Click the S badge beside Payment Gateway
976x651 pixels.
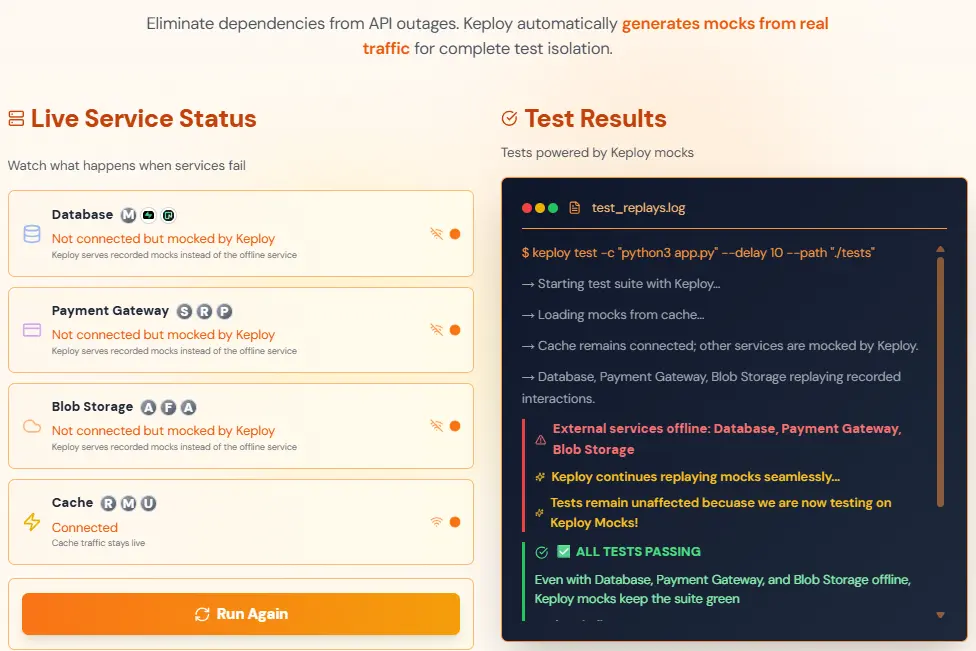184,311
